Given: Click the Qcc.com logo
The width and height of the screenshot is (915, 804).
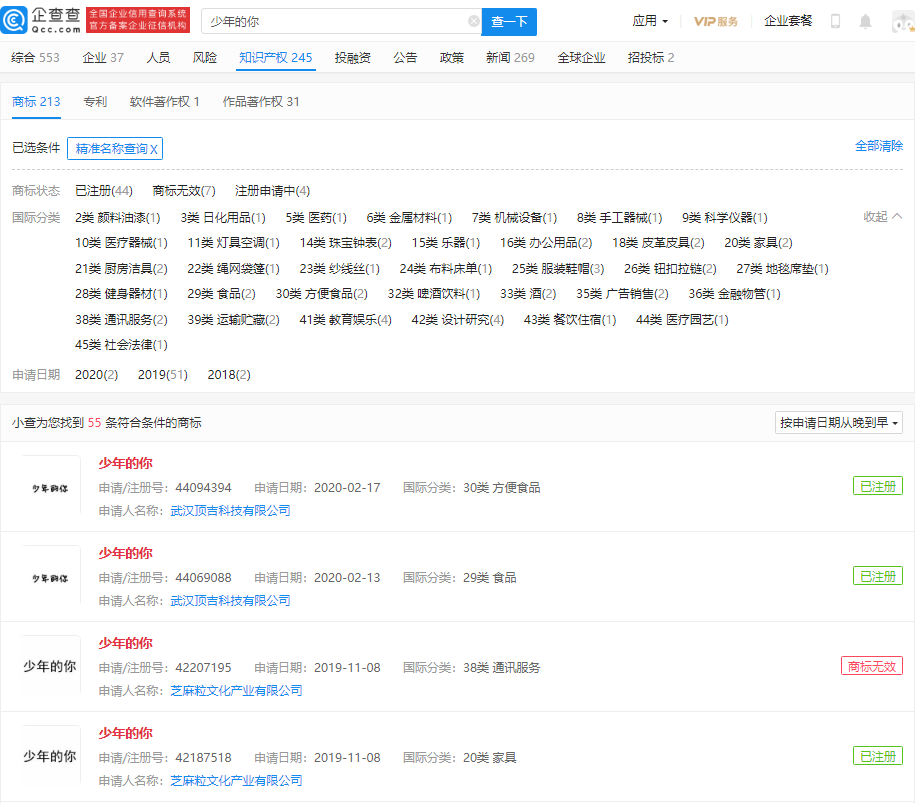Looking at the screenshot, I should [41, 21].
